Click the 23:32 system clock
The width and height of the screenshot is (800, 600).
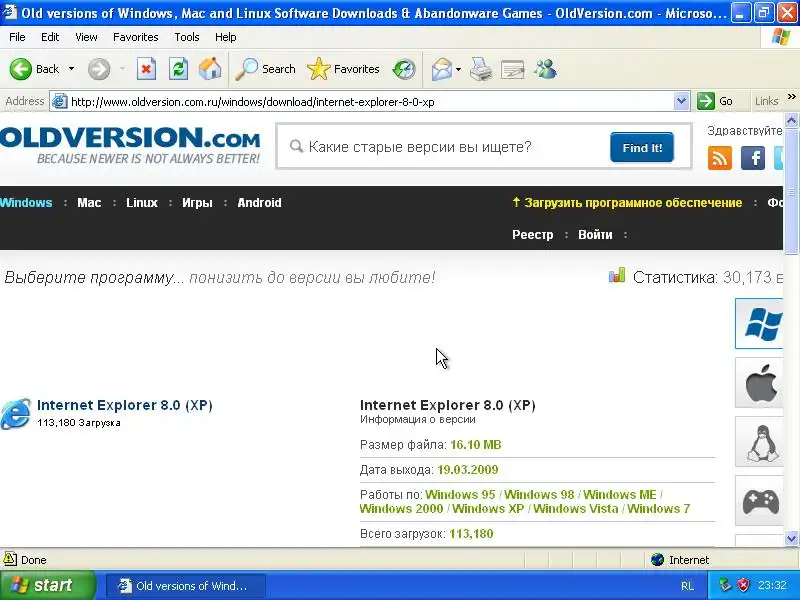point(772,585)
